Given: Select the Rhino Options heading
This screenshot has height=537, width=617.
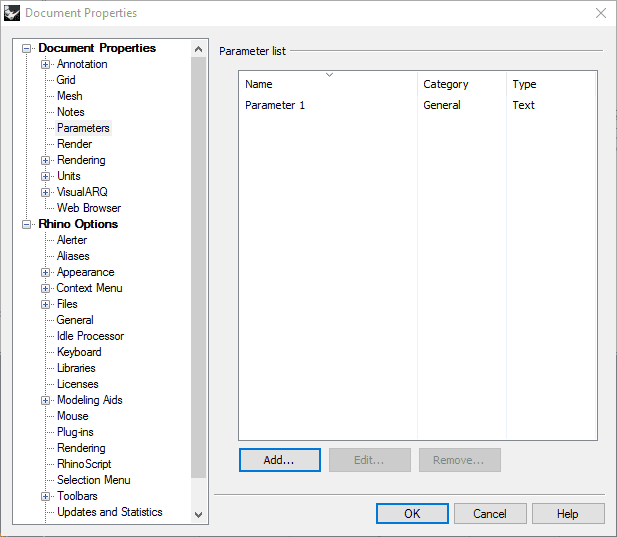Looking at the screenshot, I should tap(78, 224).
